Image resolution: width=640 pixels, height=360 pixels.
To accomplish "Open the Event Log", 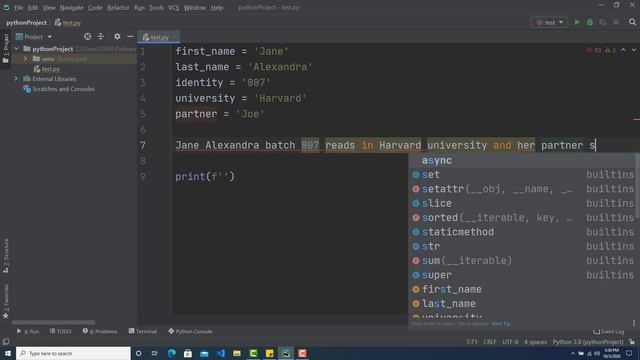I will click(x=609, y=331).
